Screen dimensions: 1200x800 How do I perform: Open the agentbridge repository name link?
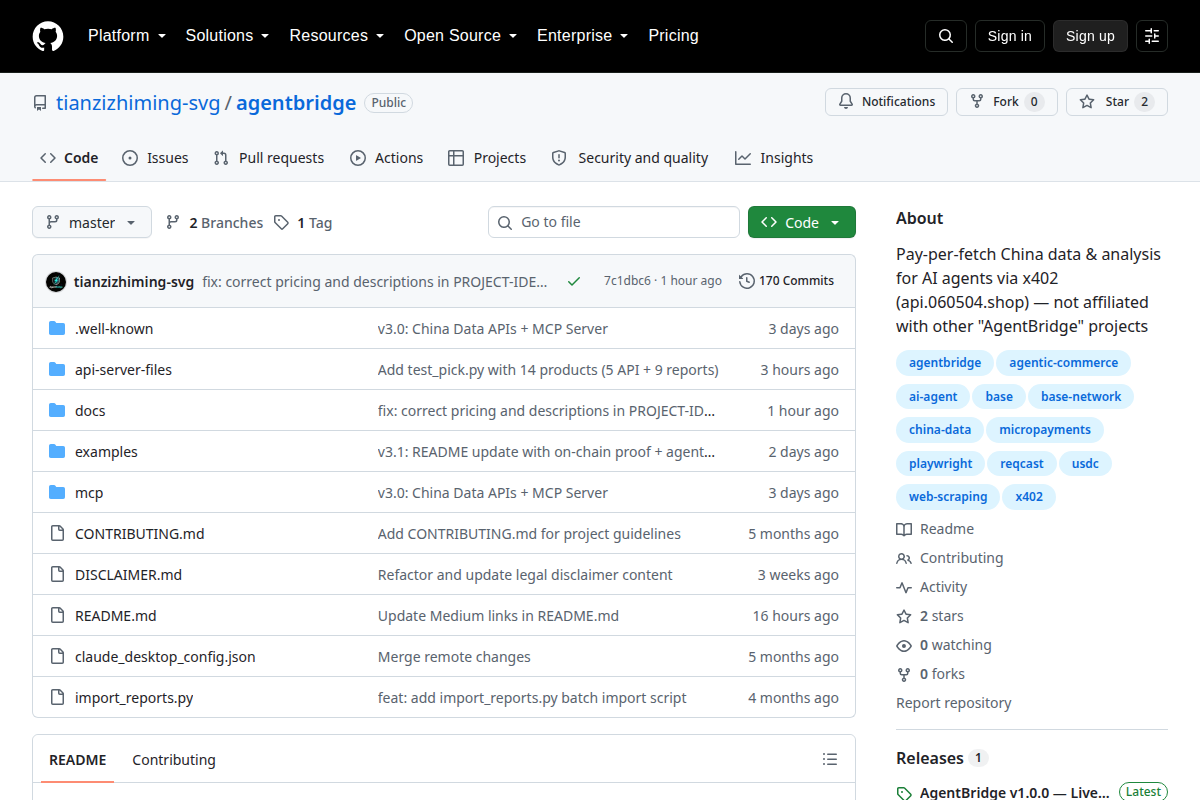(x=297, y=102)
